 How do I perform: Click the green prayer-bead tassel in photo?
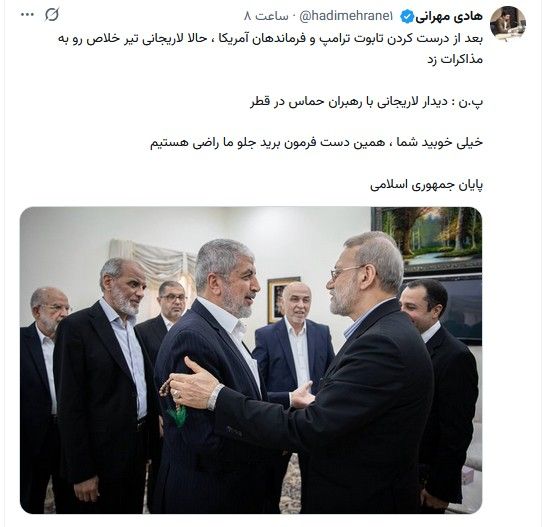pos(178,416)
